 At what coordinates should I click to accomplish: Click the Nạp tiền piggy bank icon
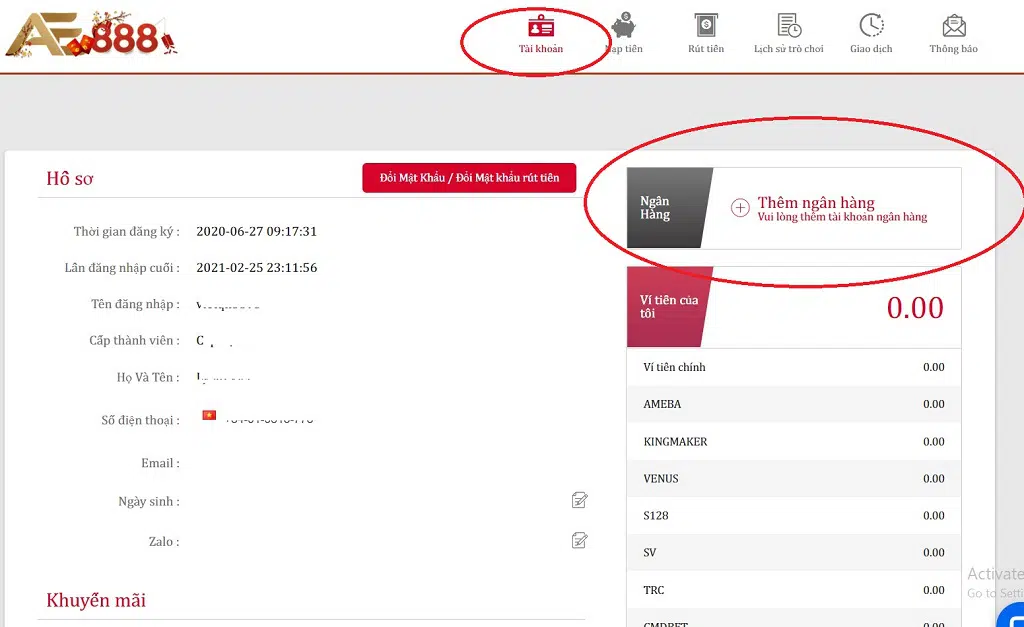(x=624, y=26)
